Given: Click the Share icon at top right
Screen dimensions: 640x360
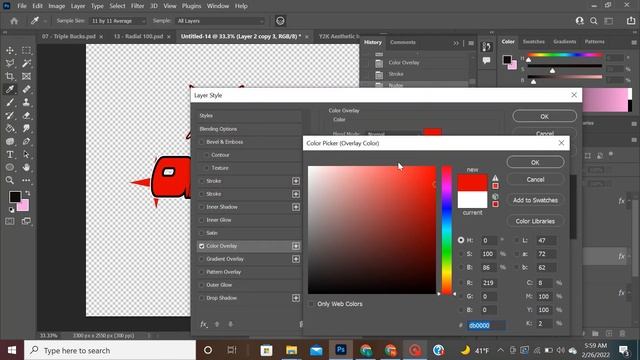Looking at the screenshot, I should (631, 21).
